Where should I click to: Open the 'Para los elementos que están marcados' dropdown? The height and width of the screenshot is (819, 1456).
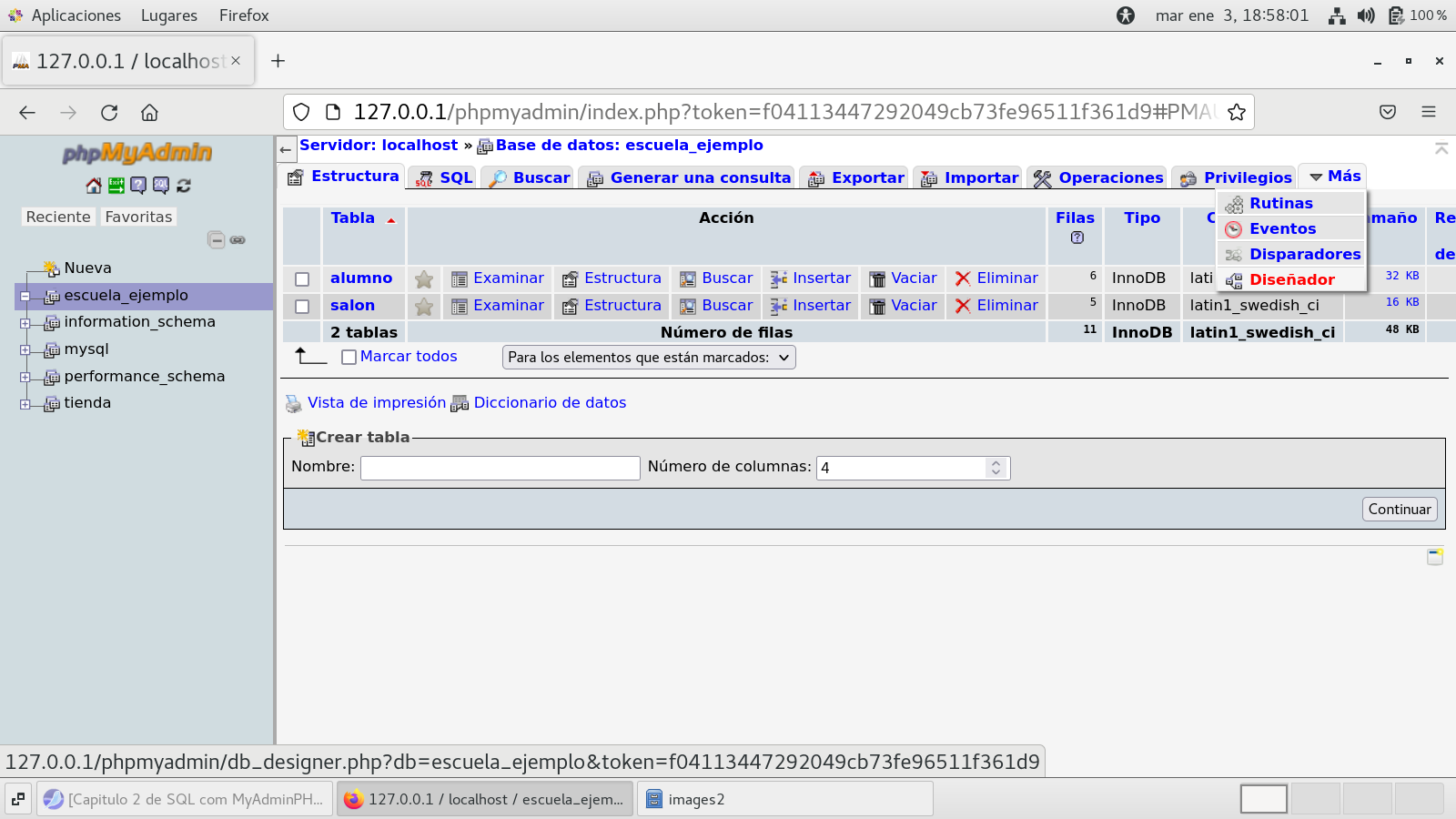[x=649, y=358]
